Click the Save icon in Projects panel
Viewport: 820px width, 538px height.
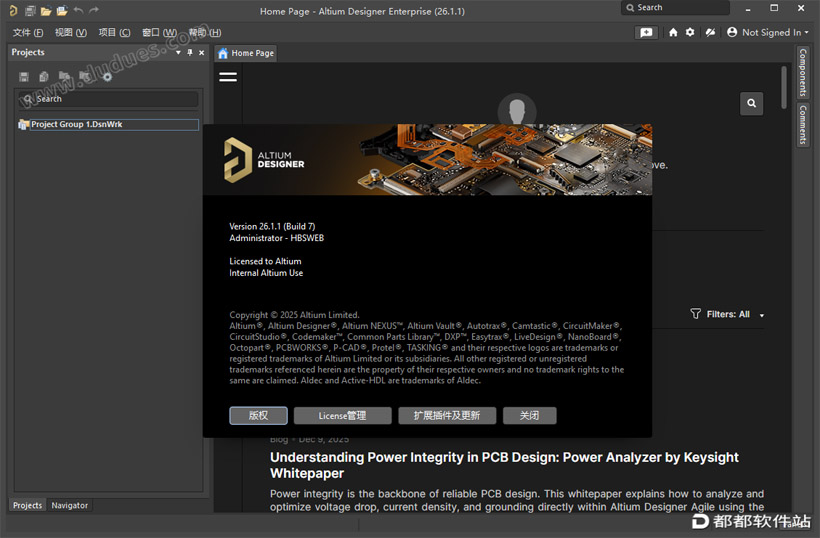coord(24,77)
